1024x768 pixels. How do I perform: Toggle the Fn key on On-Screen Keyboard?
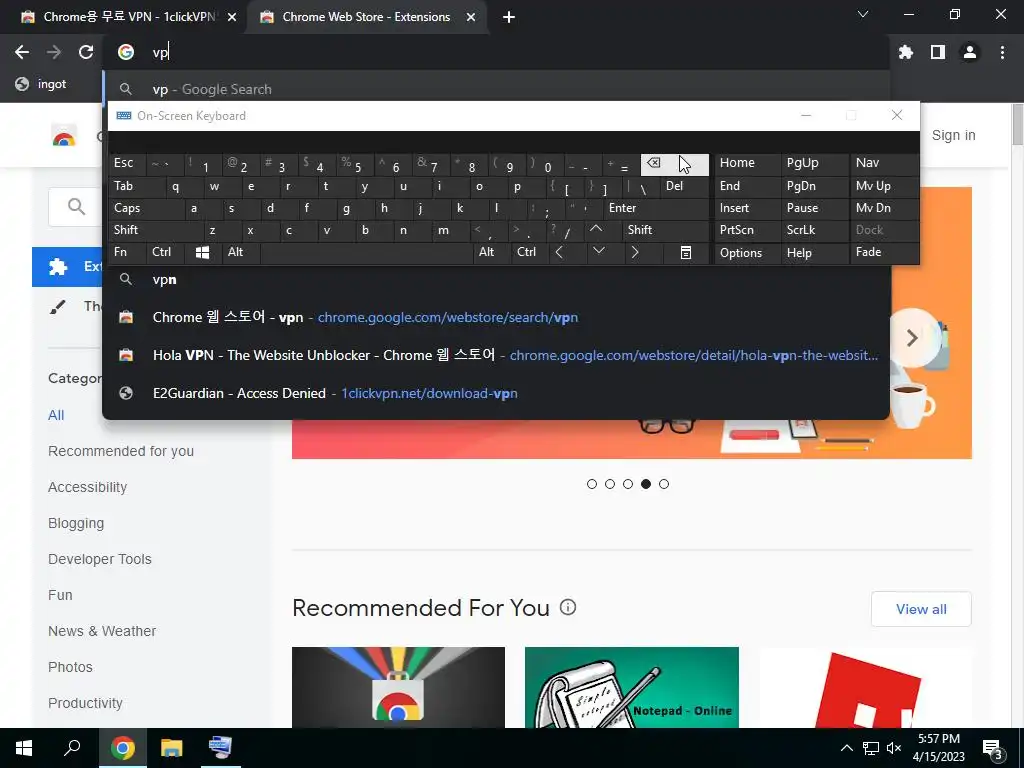[x=127, y=252]
